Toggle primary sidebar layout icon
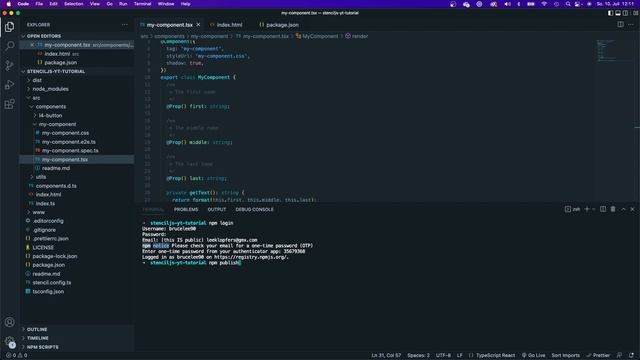Screen dimensions: 640x360 [610, 13]
